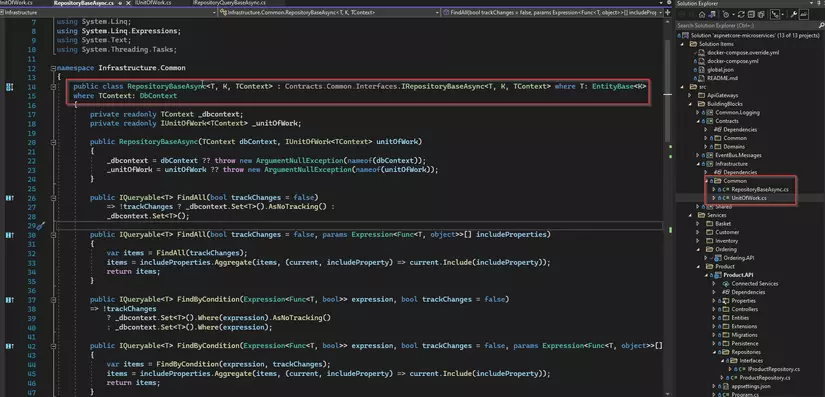Image resolution: width=825 pixels, height=397 pixels.
Task: Expand the Controllers folder under Product.API
Action: 715,309
